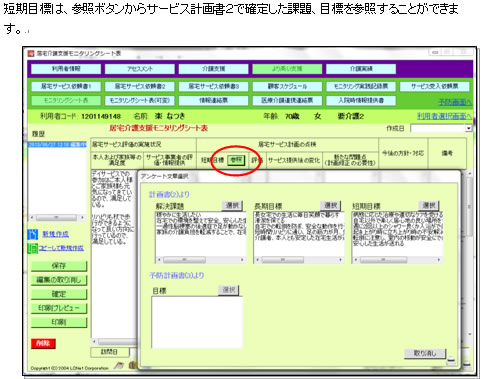The width and height of the screenshot is (483, 379).
Task: Click the コピーして新規作成 link
Action: (61, 248)
